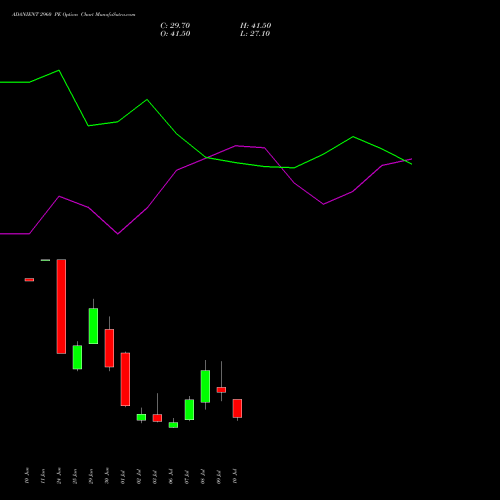Click the high value H: 41.50
Image resolution: width=500 pixels, height=500 pixels.
(255, 26)
